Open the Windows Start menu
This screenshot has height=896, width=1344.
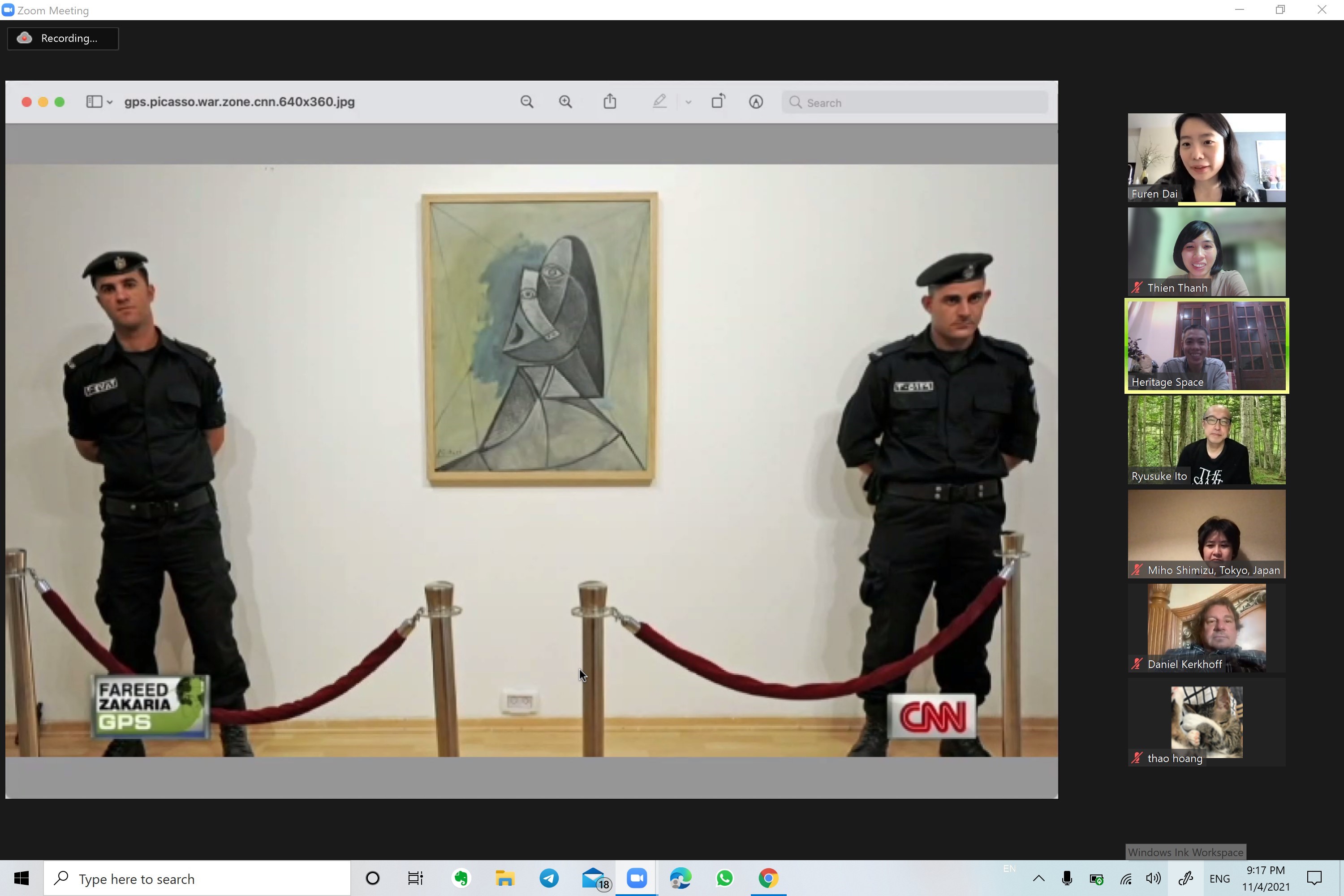(21, 878)
